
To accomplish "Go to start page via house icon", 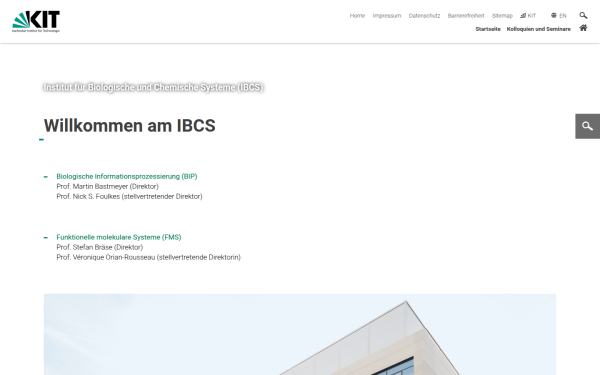I will 583,28.
